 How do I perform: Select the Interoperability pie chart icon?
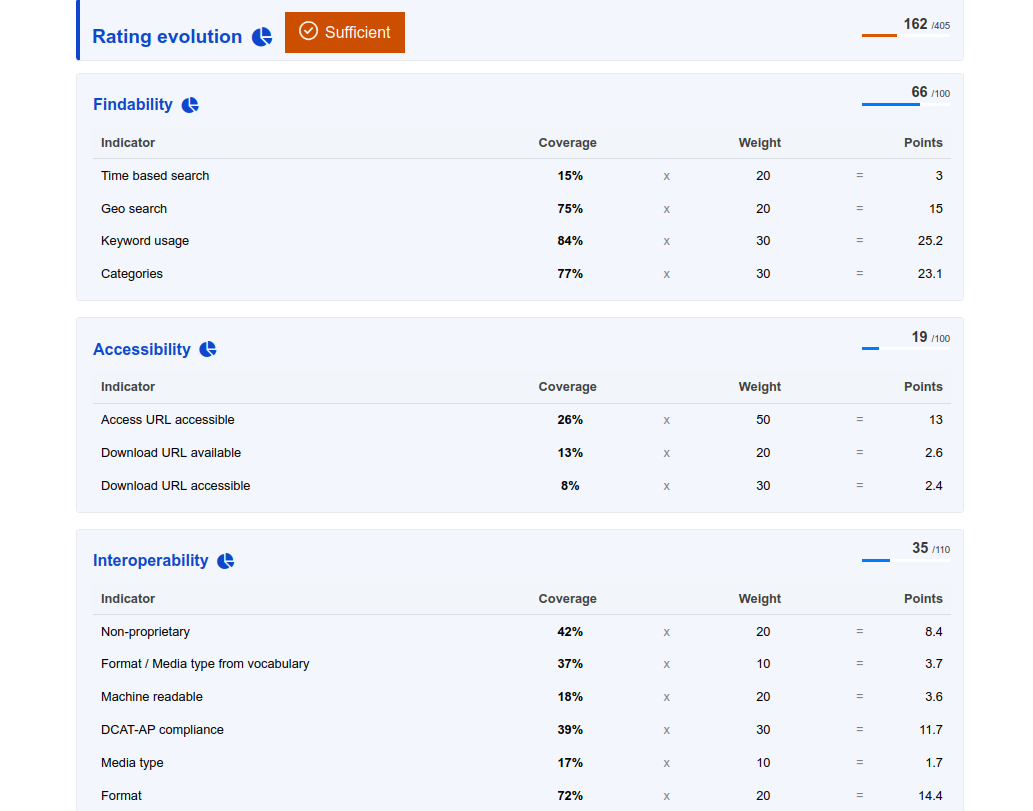(226, 561)
